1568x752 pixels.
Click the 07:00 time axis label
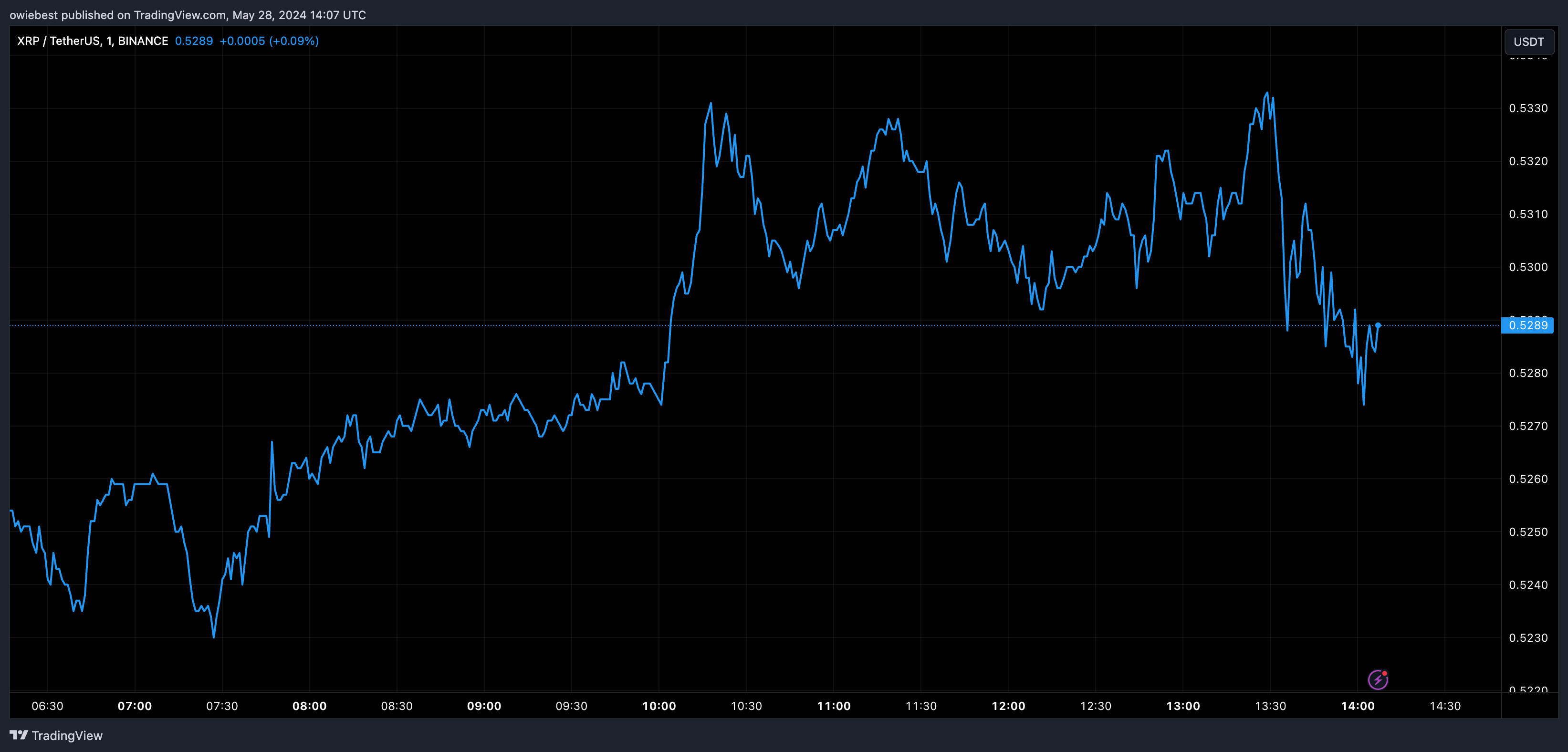pyautogui.click(x=135, y=706)
